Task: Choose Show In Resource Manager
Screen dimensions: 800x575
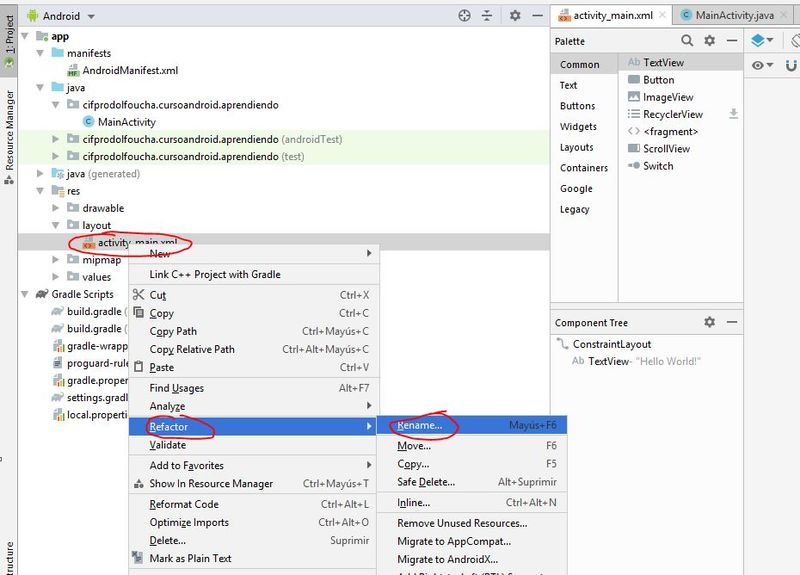Action: [253, 483]
